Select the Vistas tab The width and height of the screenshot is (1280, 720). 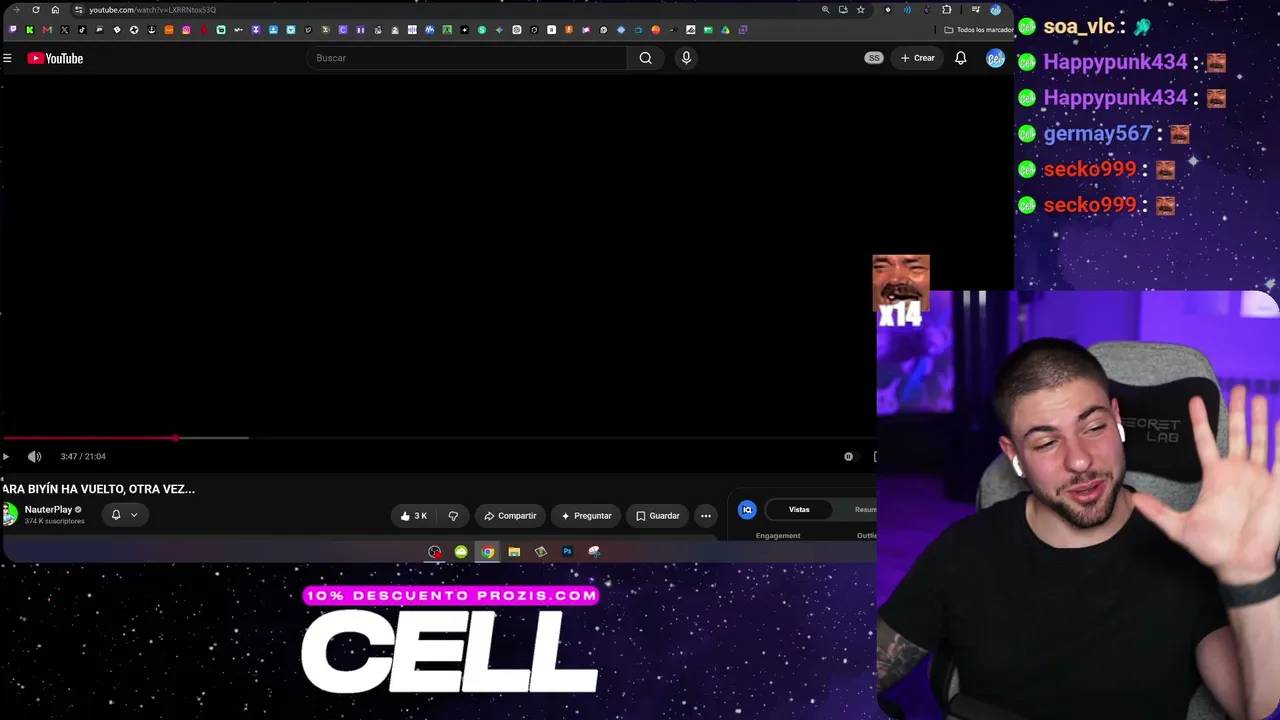click(799, 510)
